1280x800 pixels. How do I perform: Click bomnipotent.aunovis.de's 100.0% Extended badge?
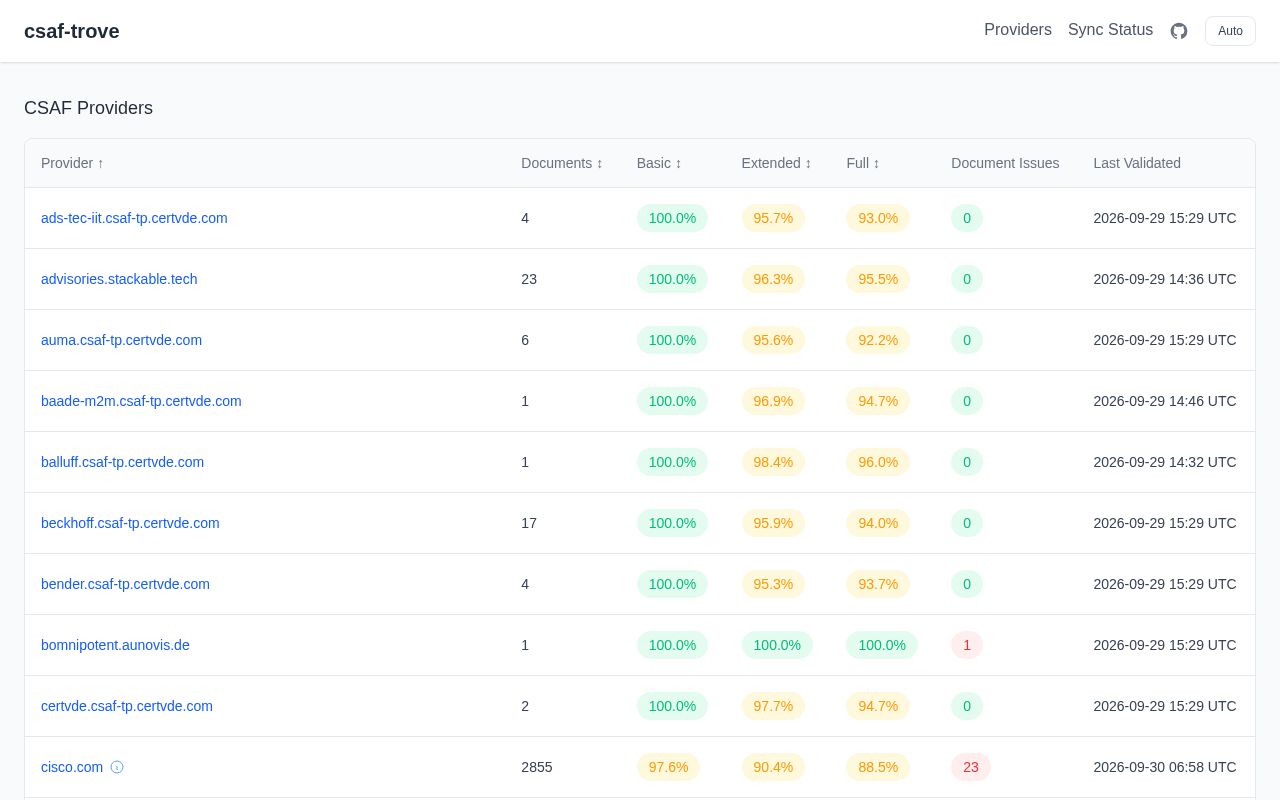(x=777, y=645)
